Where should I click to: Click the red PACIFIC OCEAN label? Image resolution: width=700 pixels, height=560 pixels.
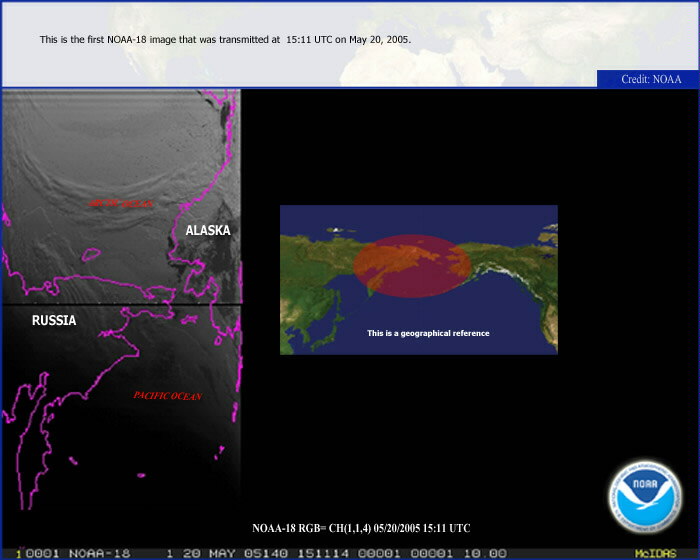[x=167, y=396]
